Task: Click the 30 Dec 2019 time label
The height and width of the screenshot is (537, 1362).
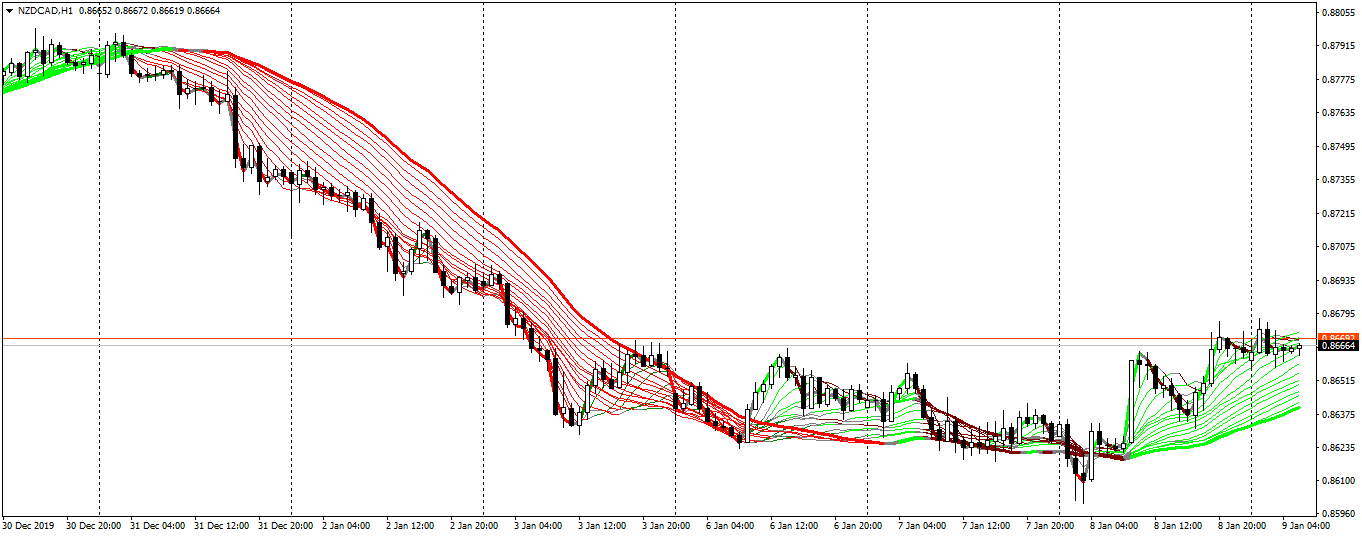Action: [x=27, y=524]
